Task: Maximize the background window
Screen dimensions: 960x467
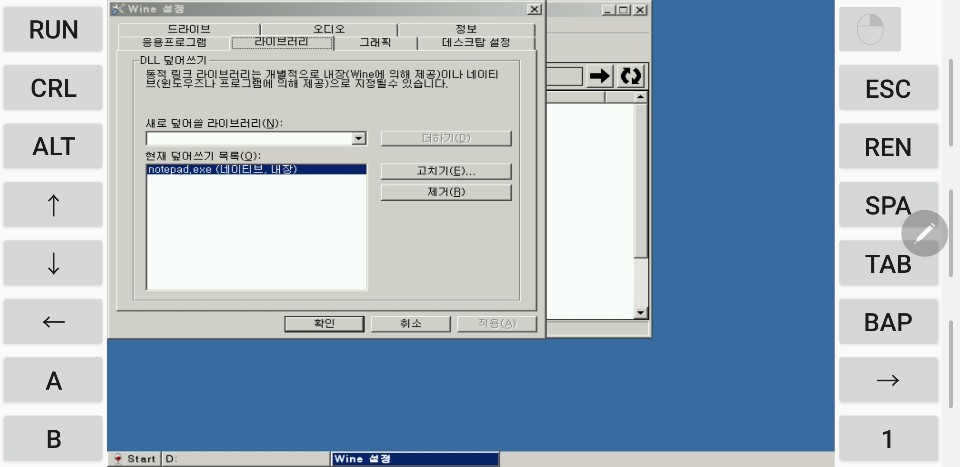Action: click(624, 10)
